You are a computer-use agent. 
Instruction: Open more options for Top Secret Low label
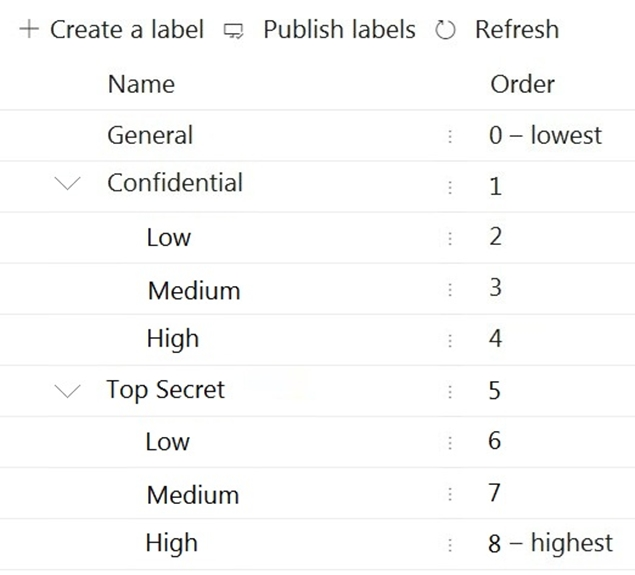450,442
